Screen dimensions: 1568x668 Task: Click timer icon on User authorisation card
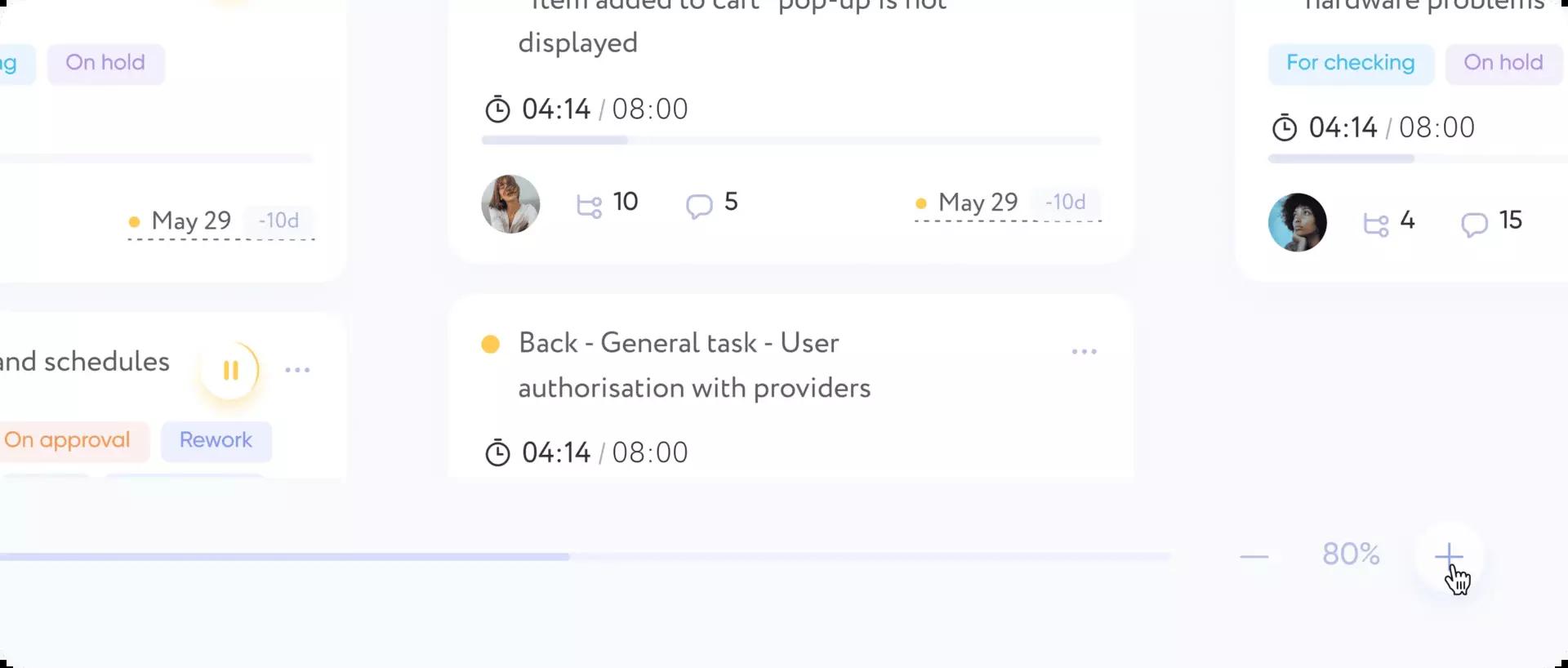click(x=497, y=452)
